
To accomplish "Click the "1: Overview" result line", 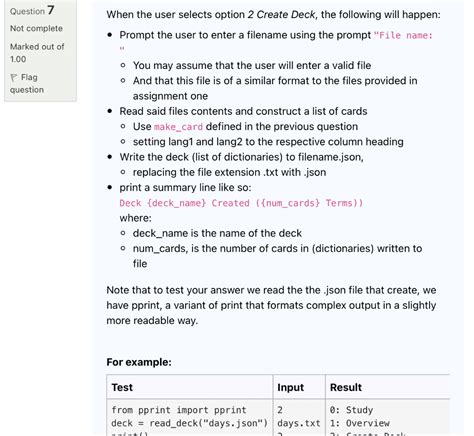I will 360,423.
